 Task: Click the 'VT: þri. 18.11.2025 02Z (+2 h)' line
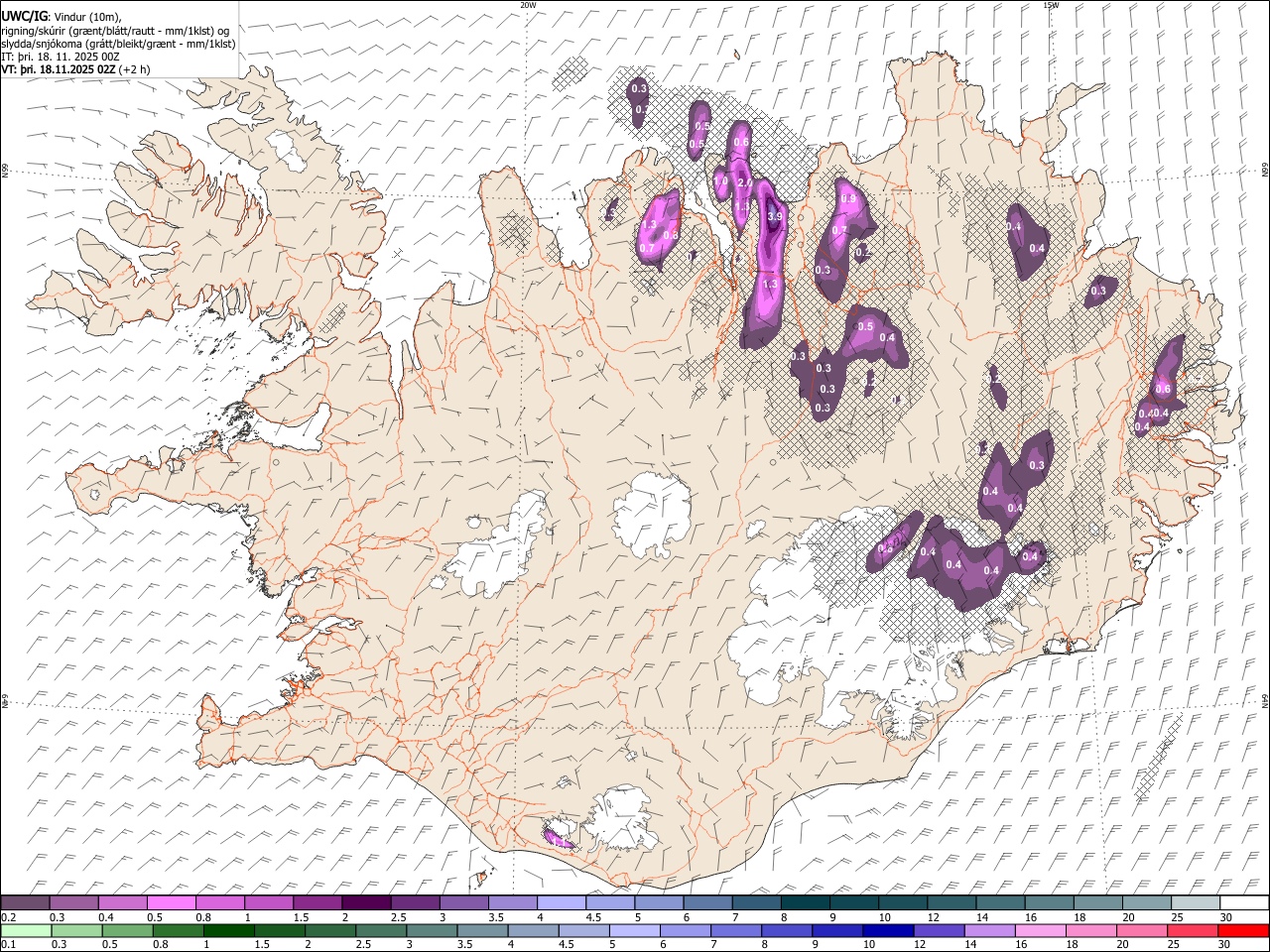tap(75, 69)
